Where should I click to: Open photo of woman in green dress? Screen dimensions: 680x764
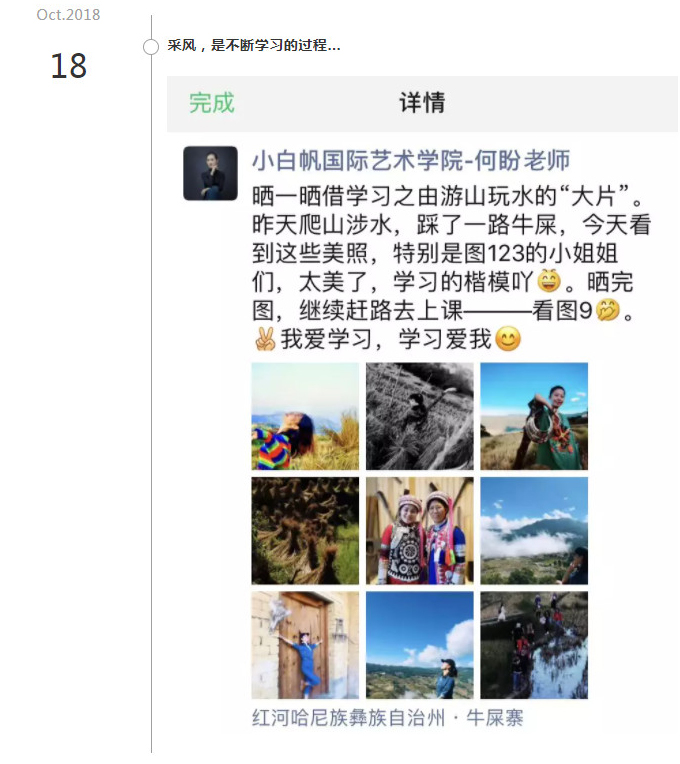coord(534,416)
